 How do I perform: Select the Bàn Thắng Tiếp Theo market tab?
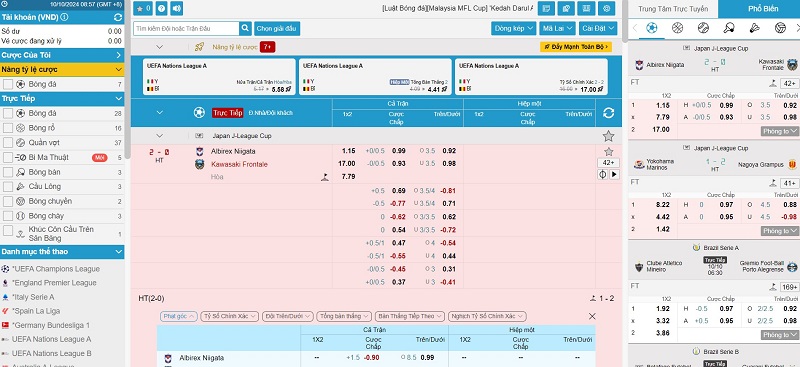coord(410,316)
